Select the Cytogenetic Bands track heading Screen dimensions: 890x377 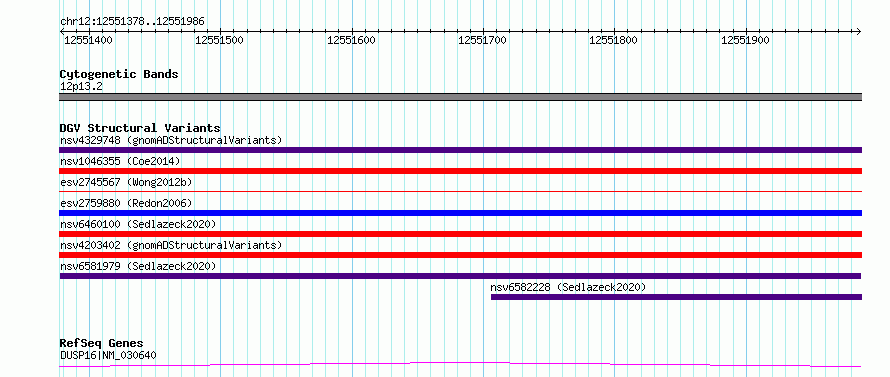(x=119, y=74)
